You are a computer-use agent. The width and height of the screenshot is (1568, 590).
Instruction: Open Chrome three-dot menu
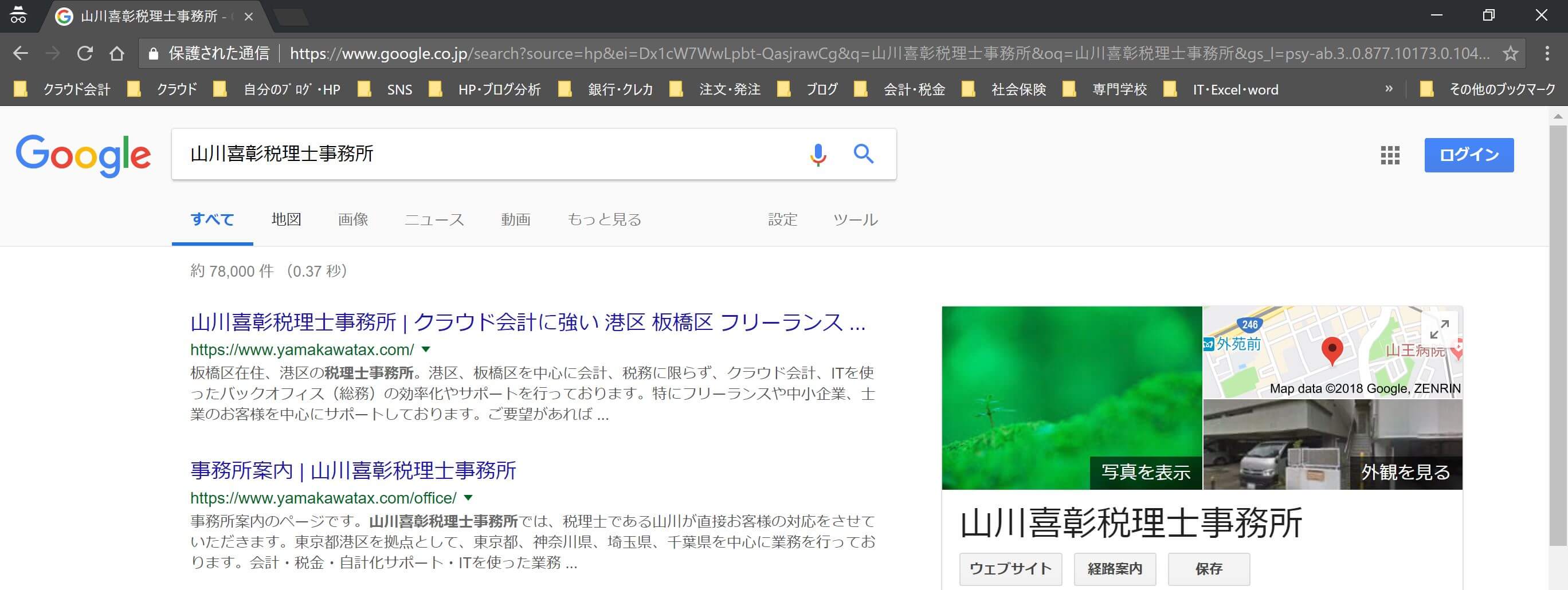coord(1547,53)
